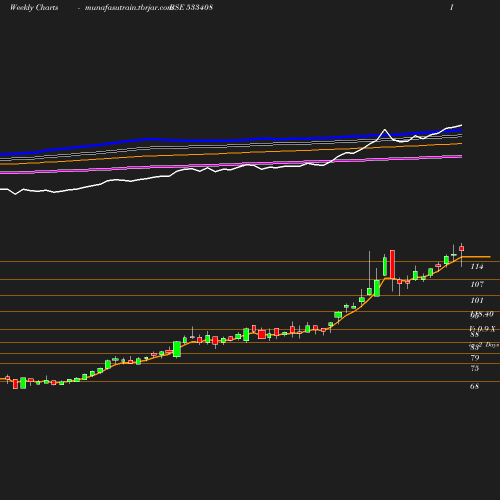
Task: Click the munafasutra website label
Action: click(128, 8)
